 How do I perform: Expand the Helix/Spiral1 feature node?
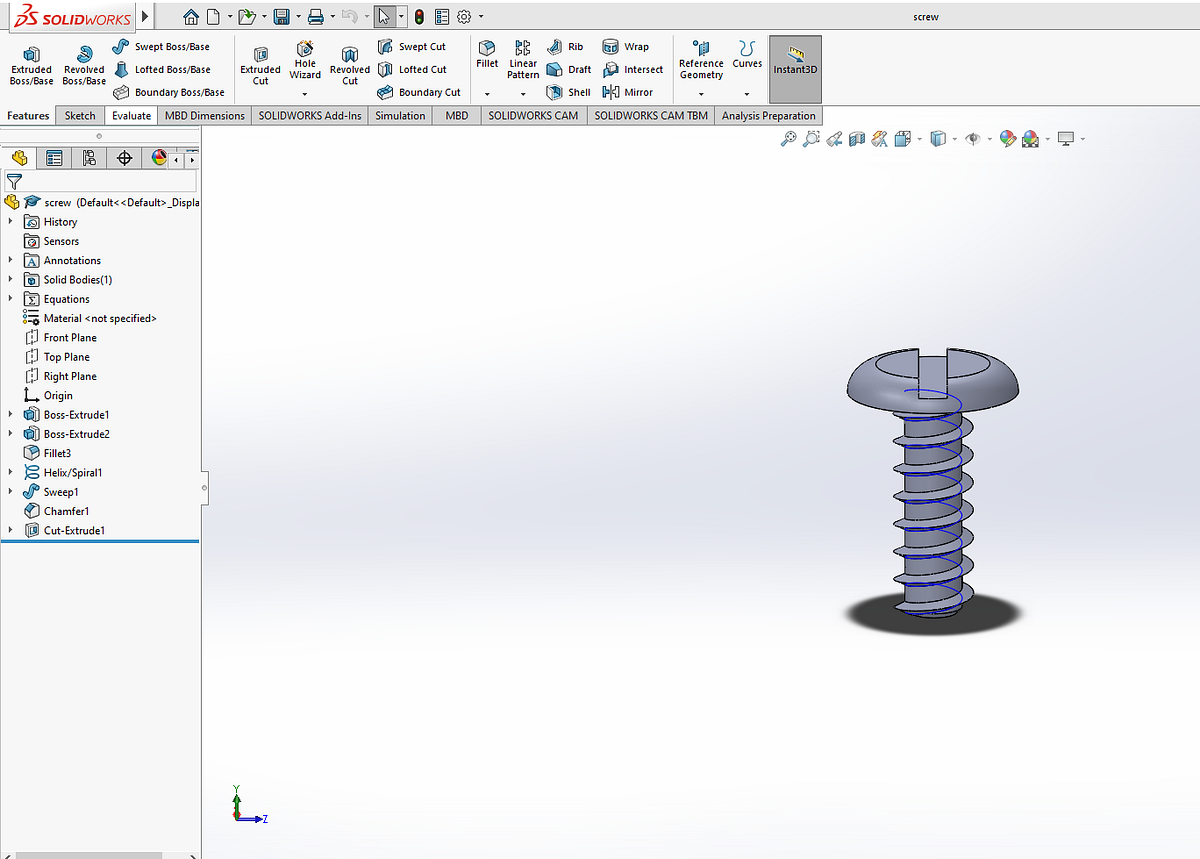10,472
